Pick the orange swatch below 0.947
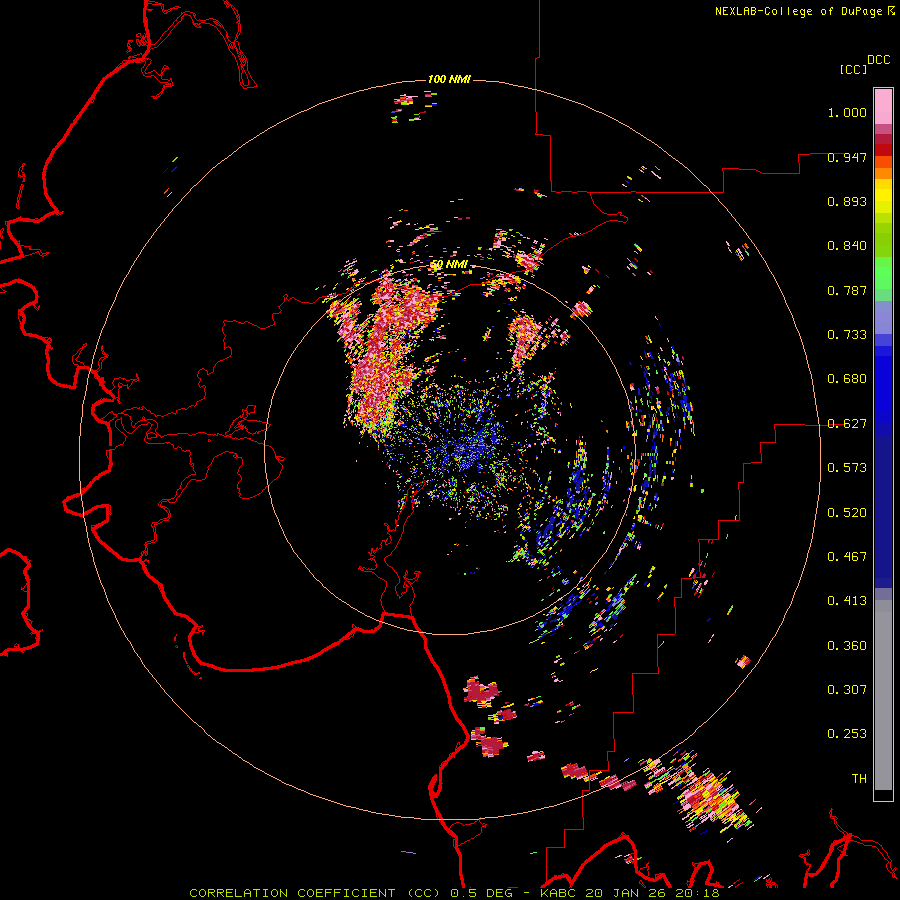Screen dimensions: 900x900 [x=883, y=173]
